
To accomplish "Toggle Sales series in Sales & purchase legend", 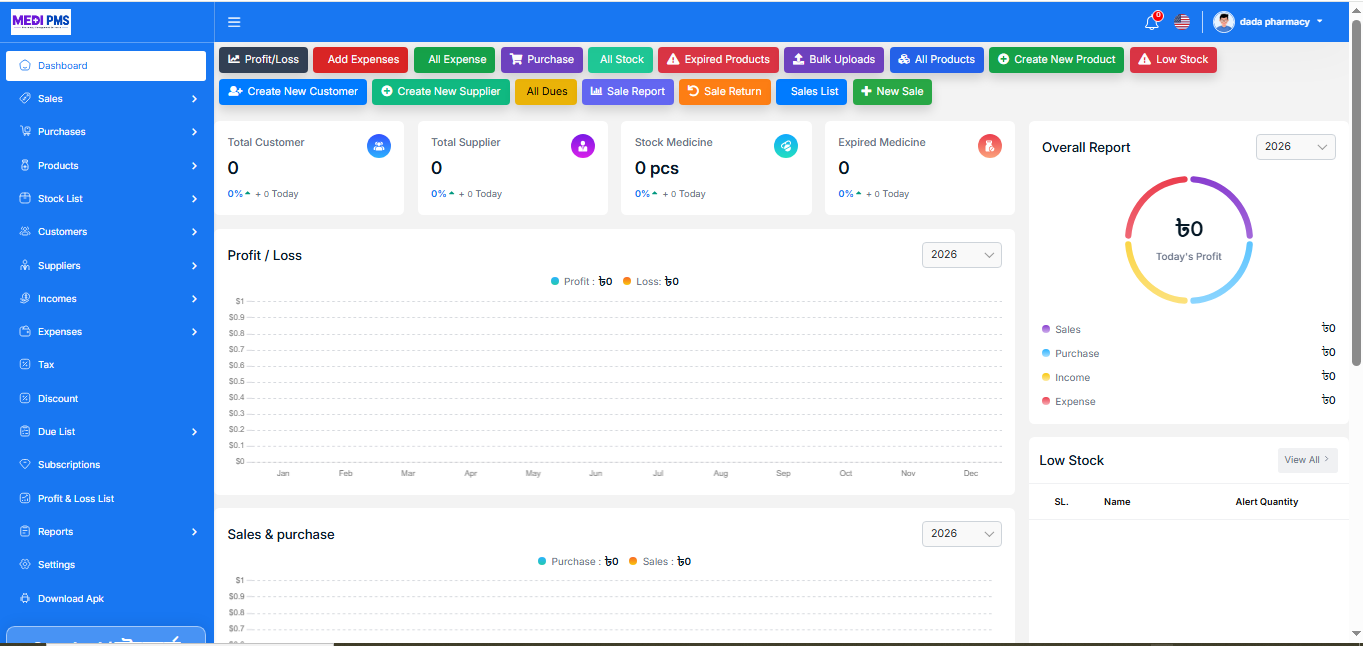I will pyautogui.click(x=660, y=562).
